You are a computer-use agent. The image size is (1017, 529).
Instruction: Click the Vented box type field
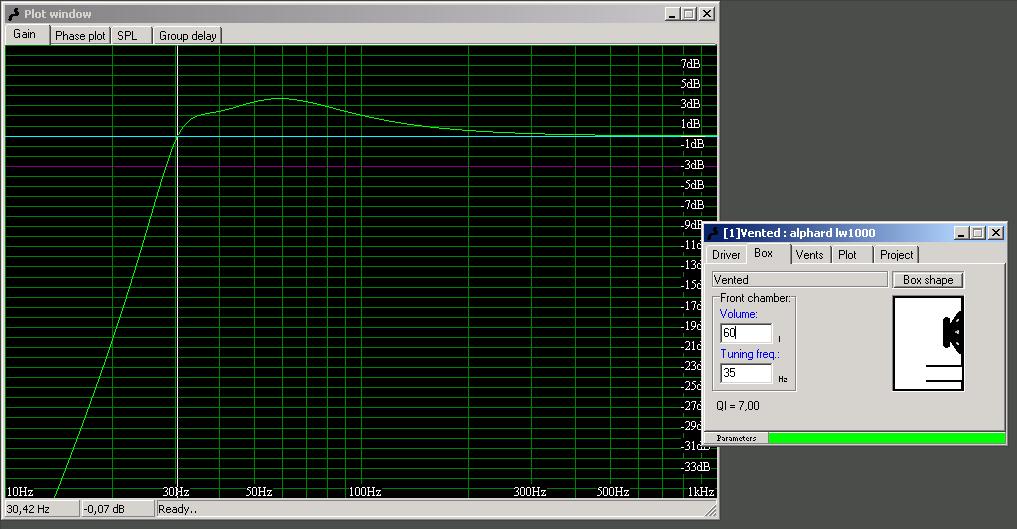799,279
